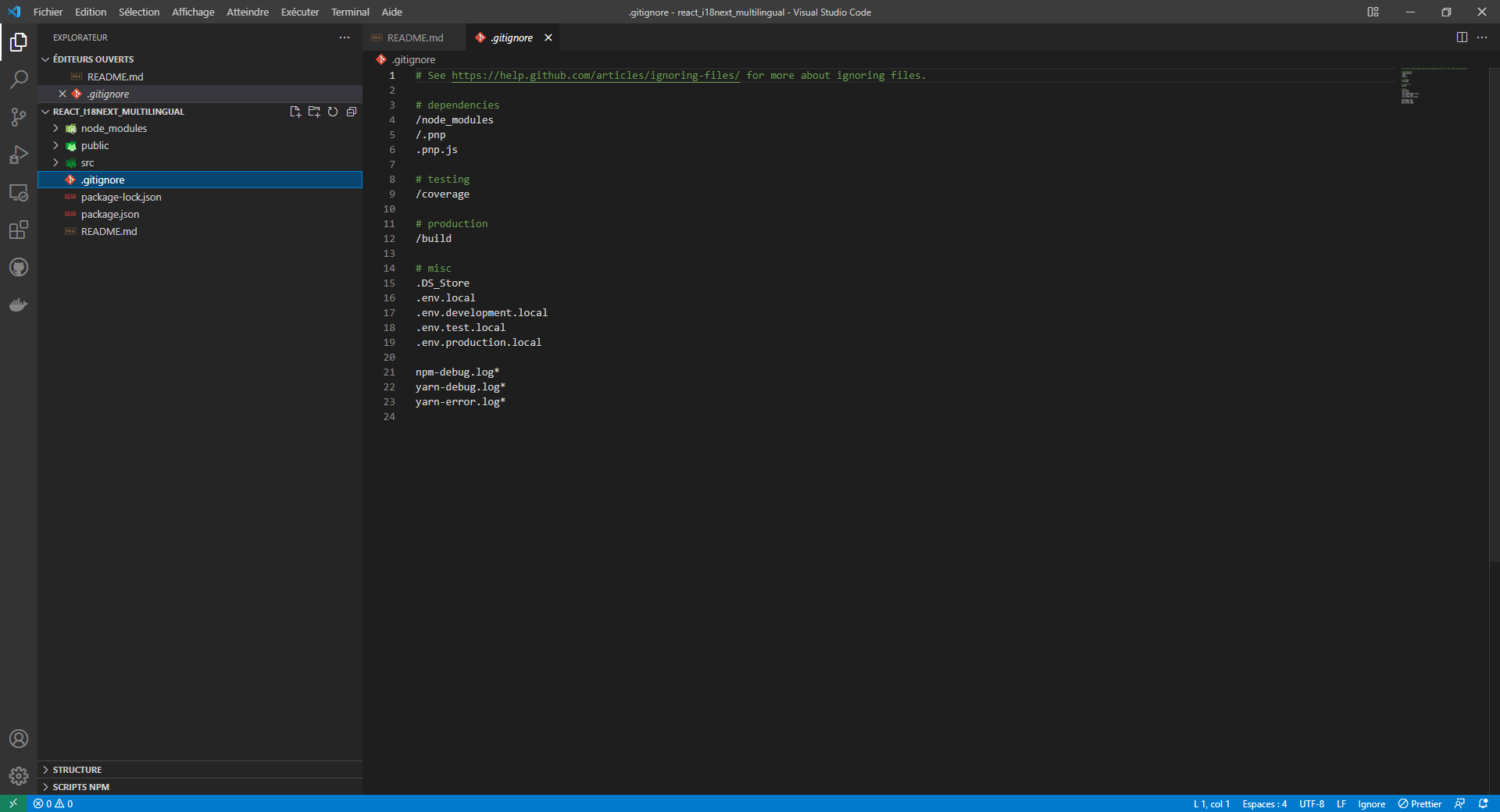Click Prettier status bar item
The height and width of the screenshot is (812, 1500).
[1420, 803]
